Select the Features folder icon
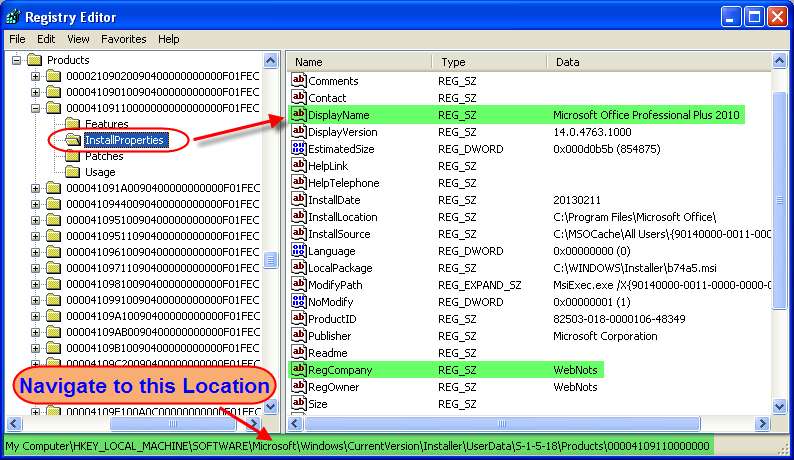 73,124
